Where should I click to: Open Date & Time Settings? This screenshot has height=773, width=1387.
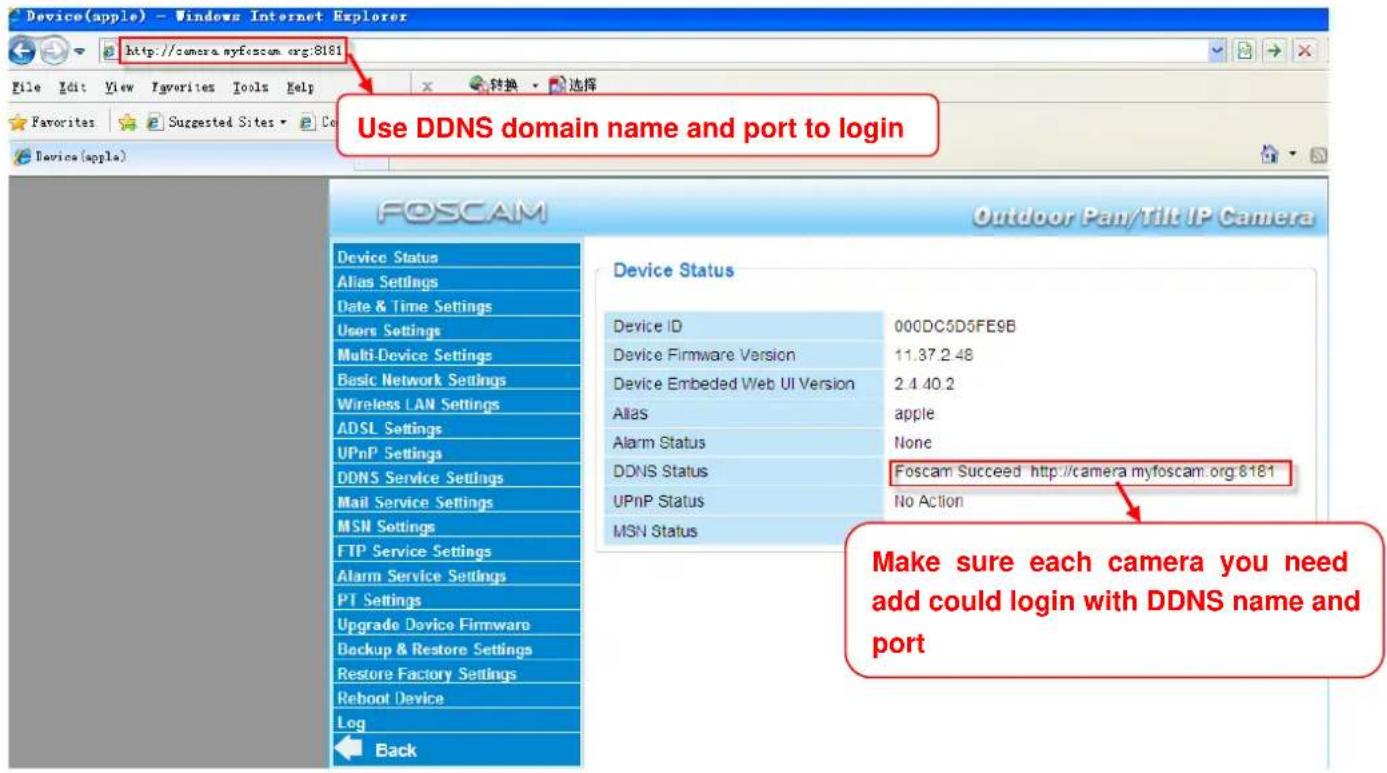[x=456, y=306]
